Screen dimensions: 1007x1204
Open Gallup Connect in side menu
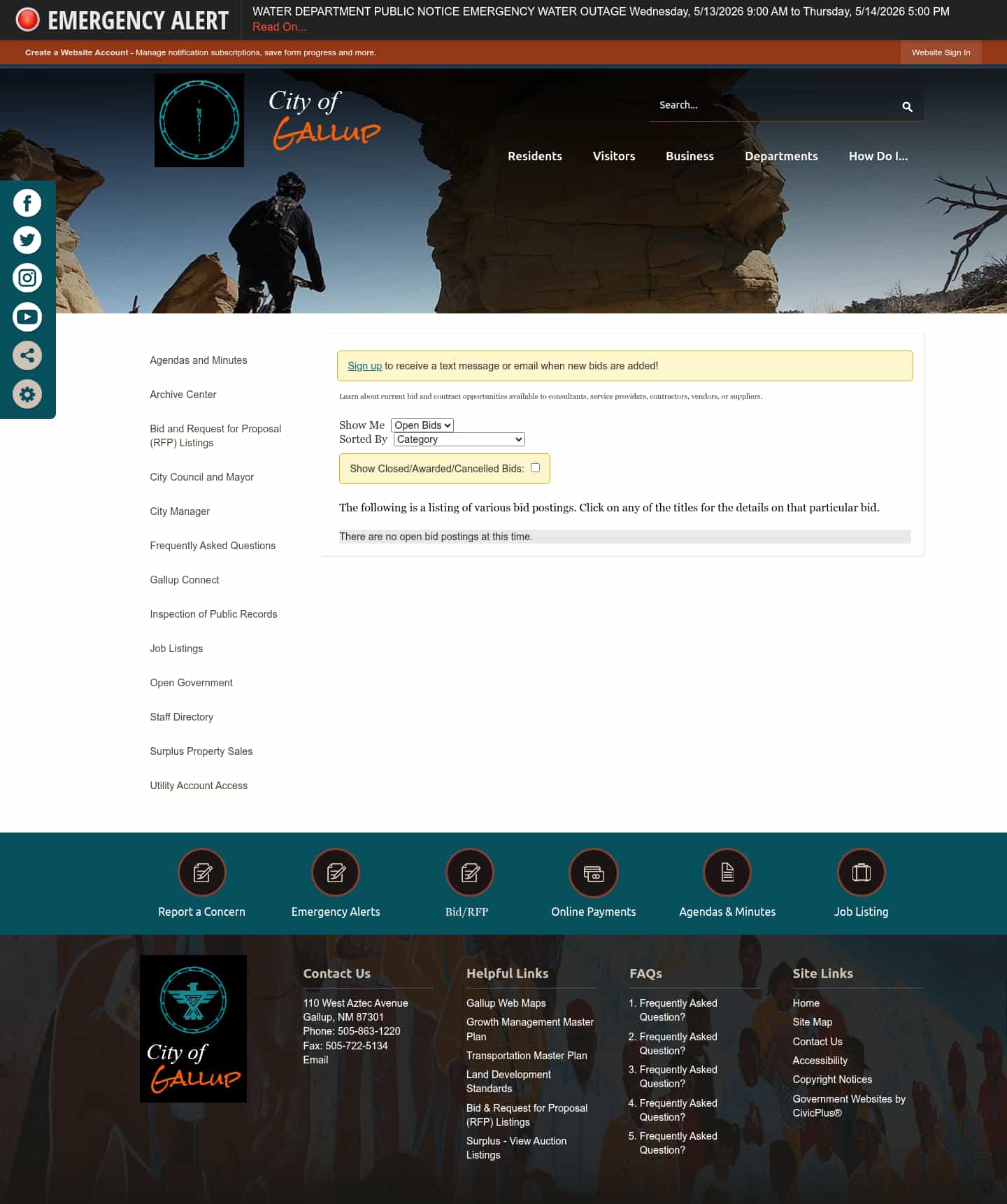tap(185, 580)
